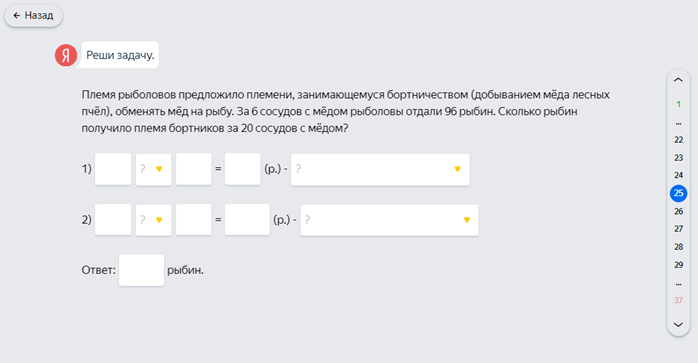Viewport: 698px width, 363px height.
Task: Select the result field of step 2
Action: (x=247, y=220)
